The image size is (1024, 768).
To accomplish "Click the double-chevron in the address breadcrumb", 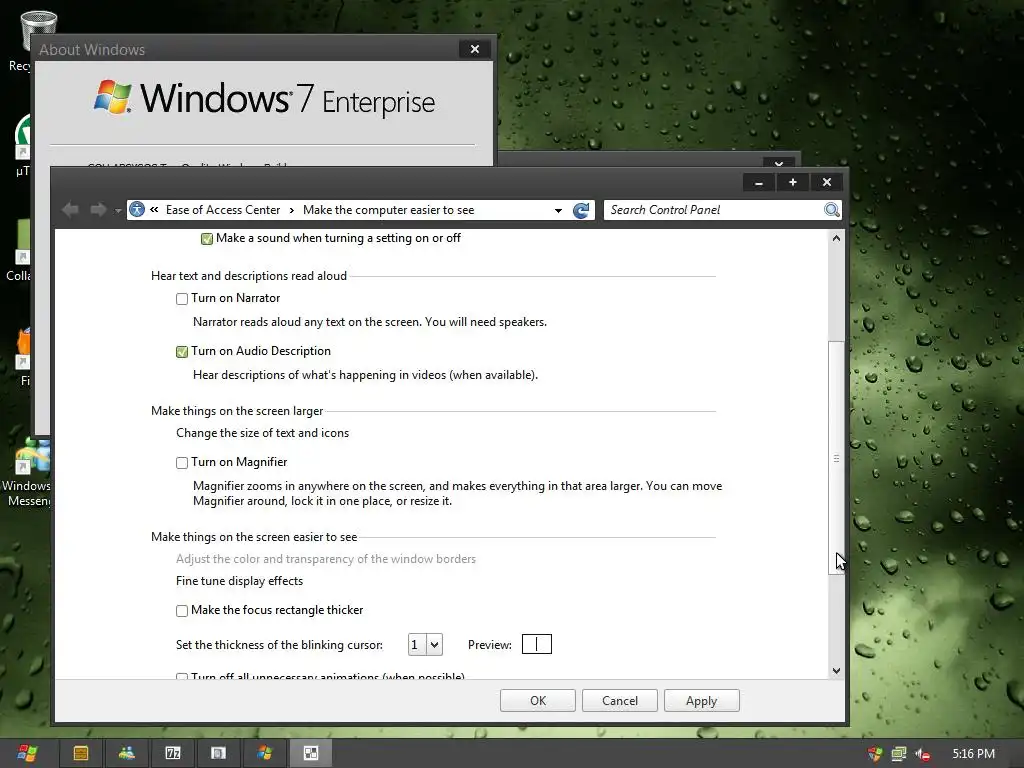I will (154, 210).
